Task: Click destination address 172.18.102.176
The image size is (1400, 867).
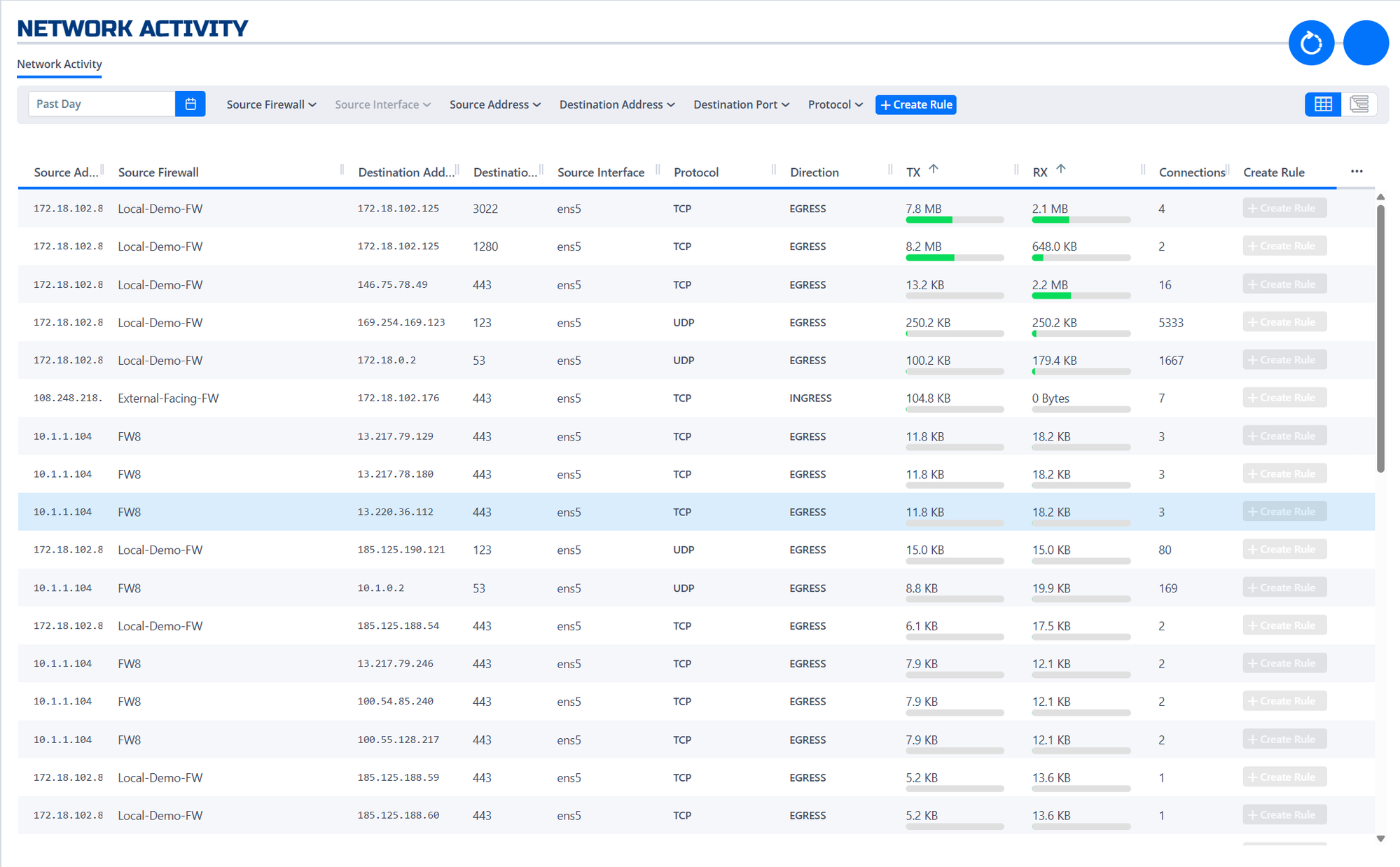Action: pos(398,398)
